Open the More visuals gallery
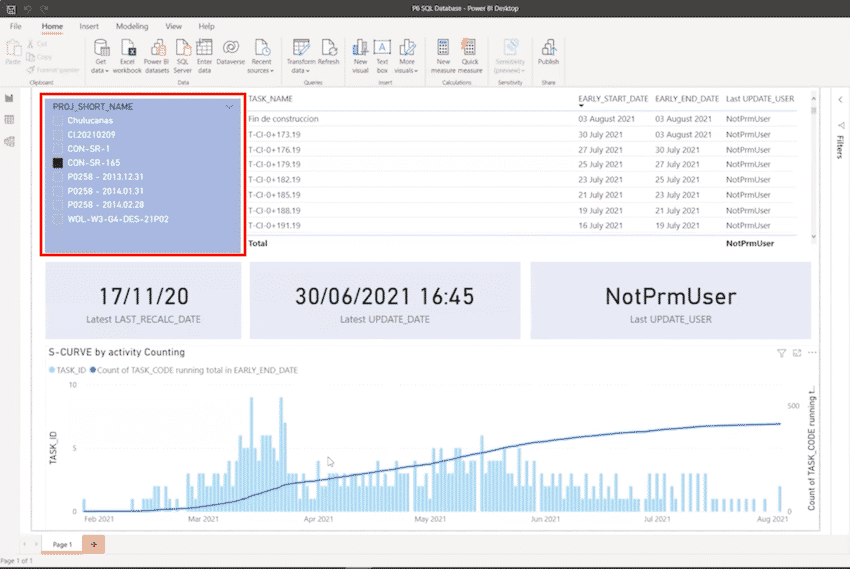 [x=407, y=56]
